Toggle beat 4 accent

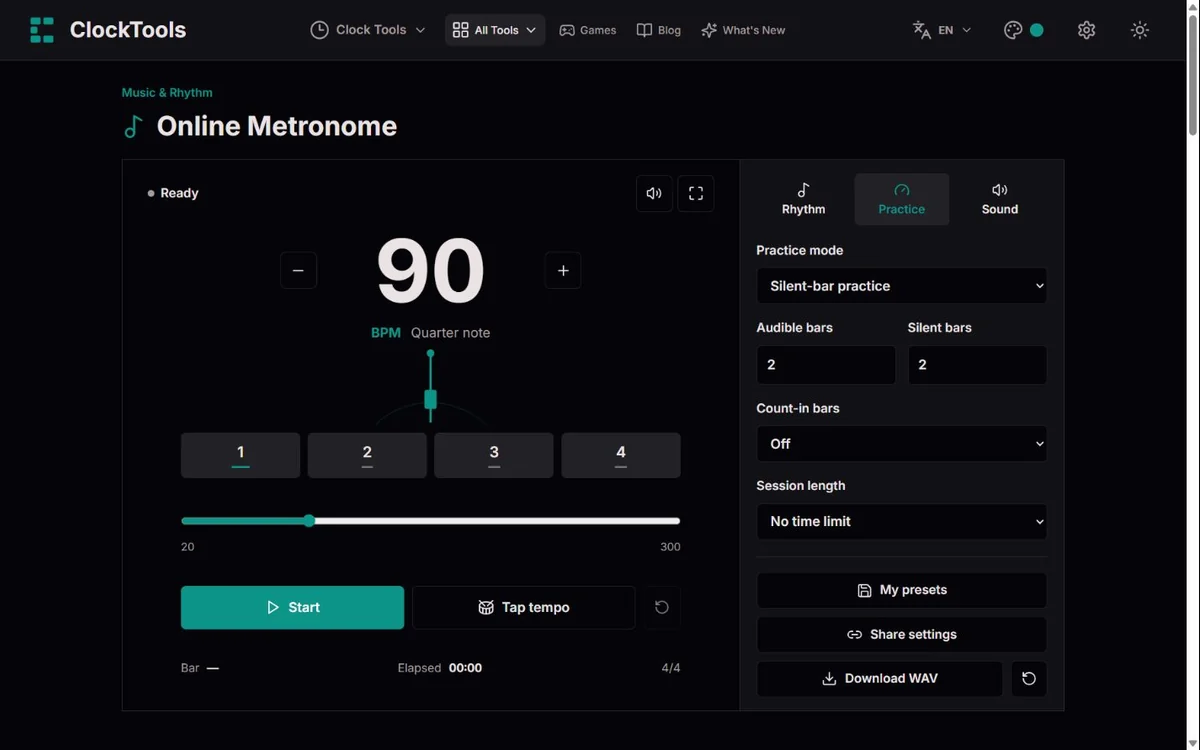621,455
